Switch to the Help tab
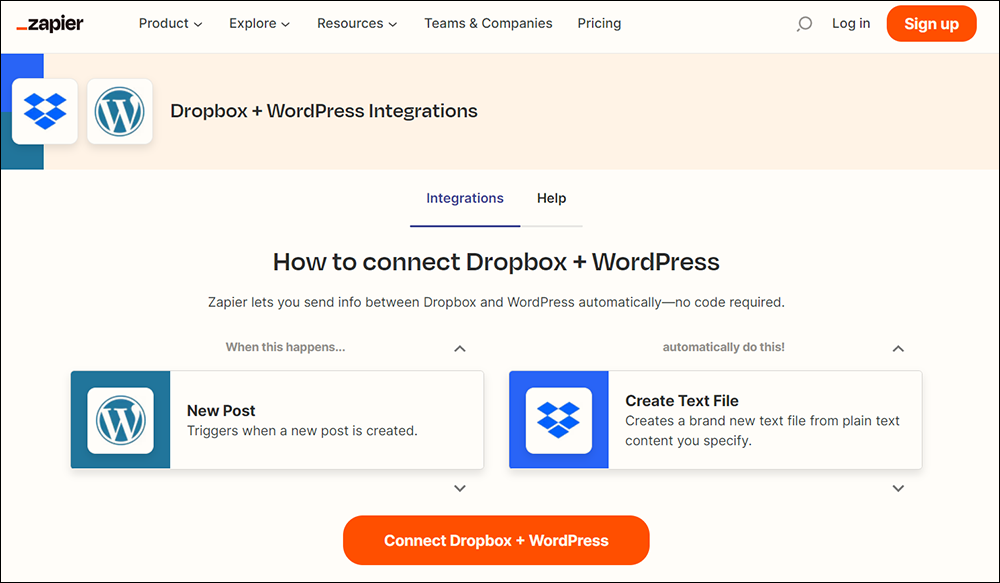 (552, 198)
